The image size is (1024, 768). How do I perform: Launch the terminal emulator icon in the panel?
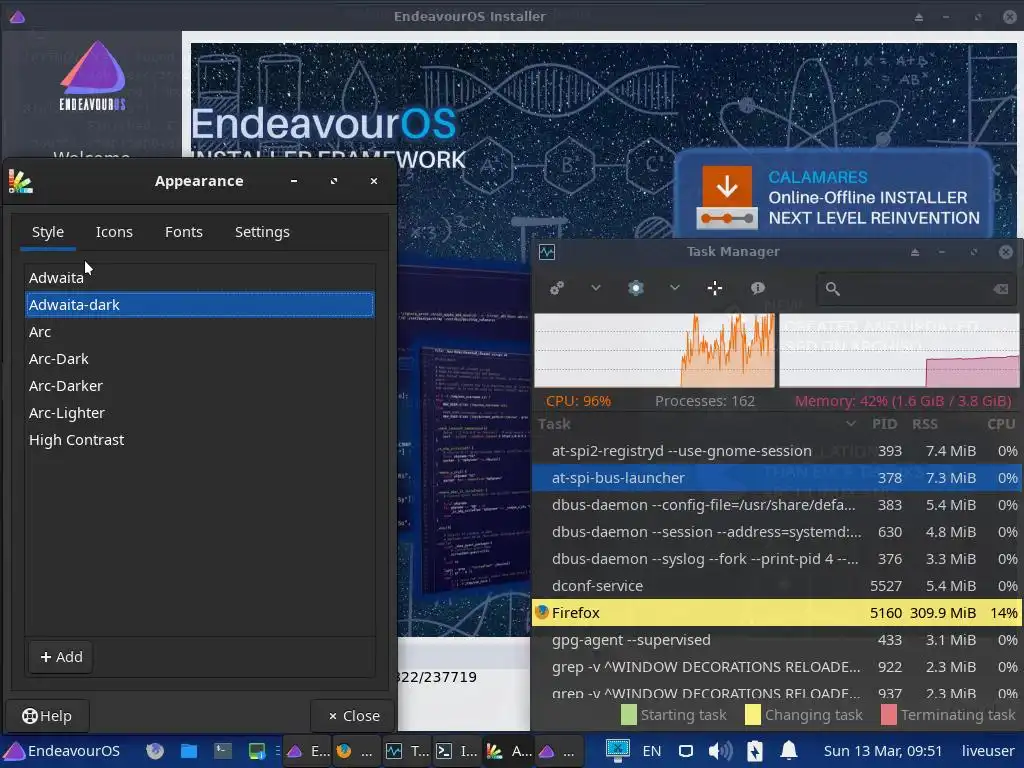223,751
